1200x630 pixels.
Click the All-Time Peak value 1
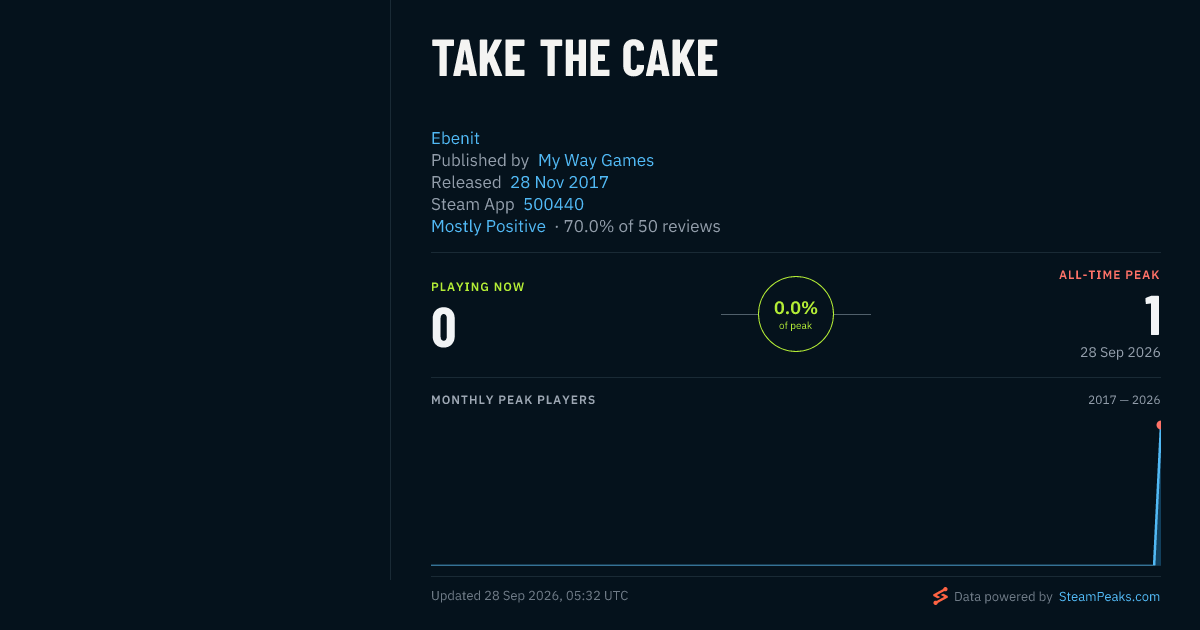point(1153,316)
